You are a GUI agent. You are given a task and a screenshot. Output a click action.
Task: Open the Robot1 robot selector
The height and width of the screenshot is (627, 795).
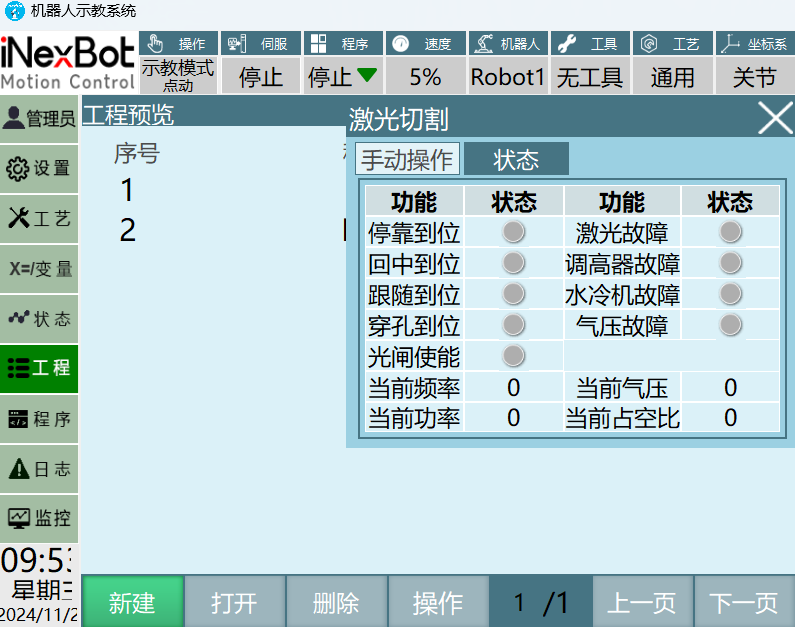click(508, 77)
